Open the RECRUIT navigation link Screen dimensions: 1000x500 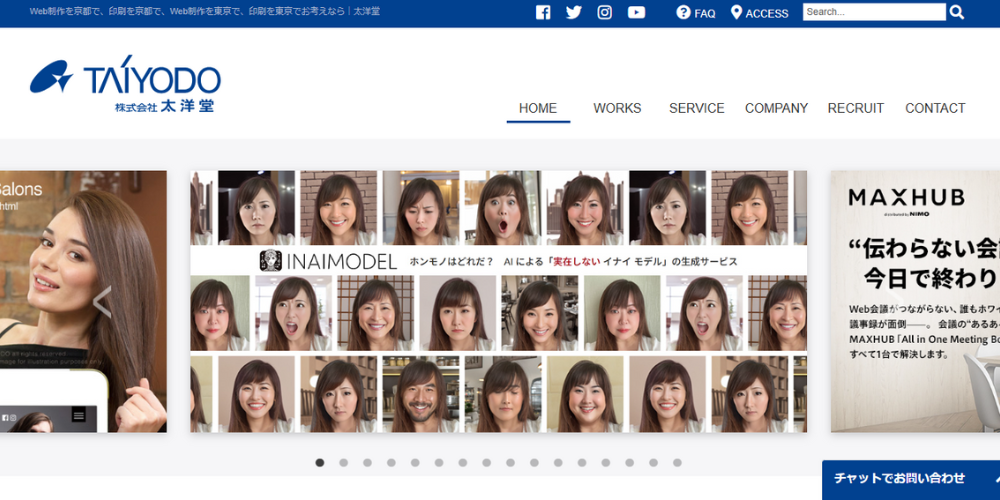click(x=856, y=108)
